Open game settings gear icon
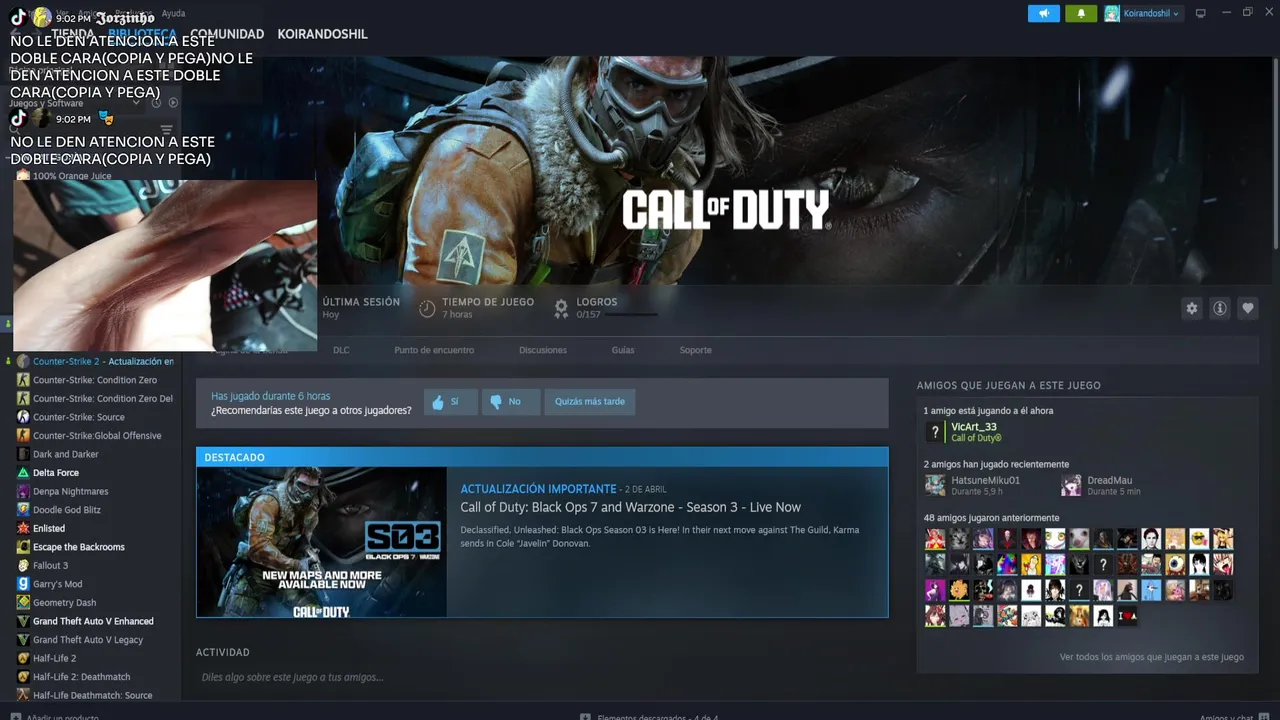This screenshot has width=1280, height=720. [1191, 308]
